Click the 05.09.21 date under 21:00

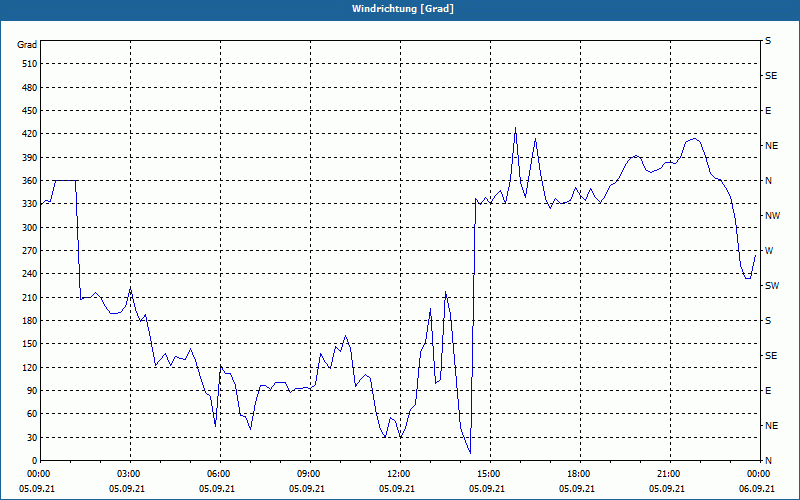coord(667,488)
